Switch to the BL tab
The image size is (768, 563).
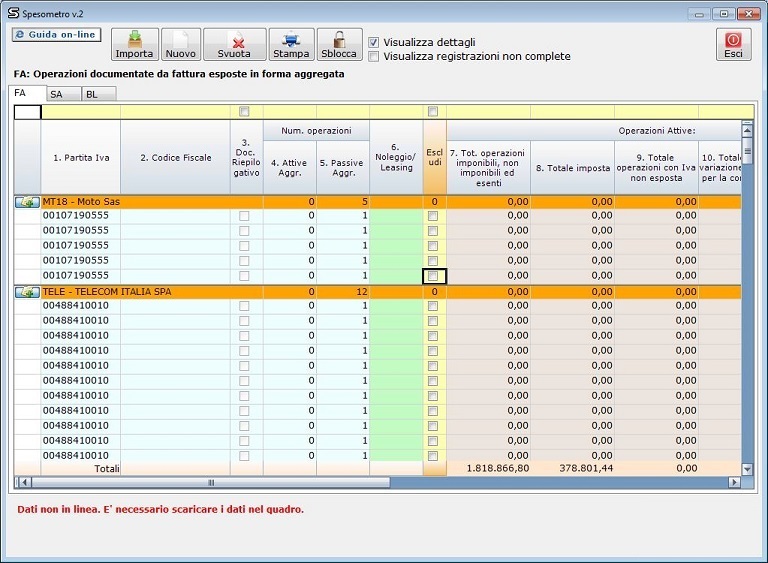99,94
